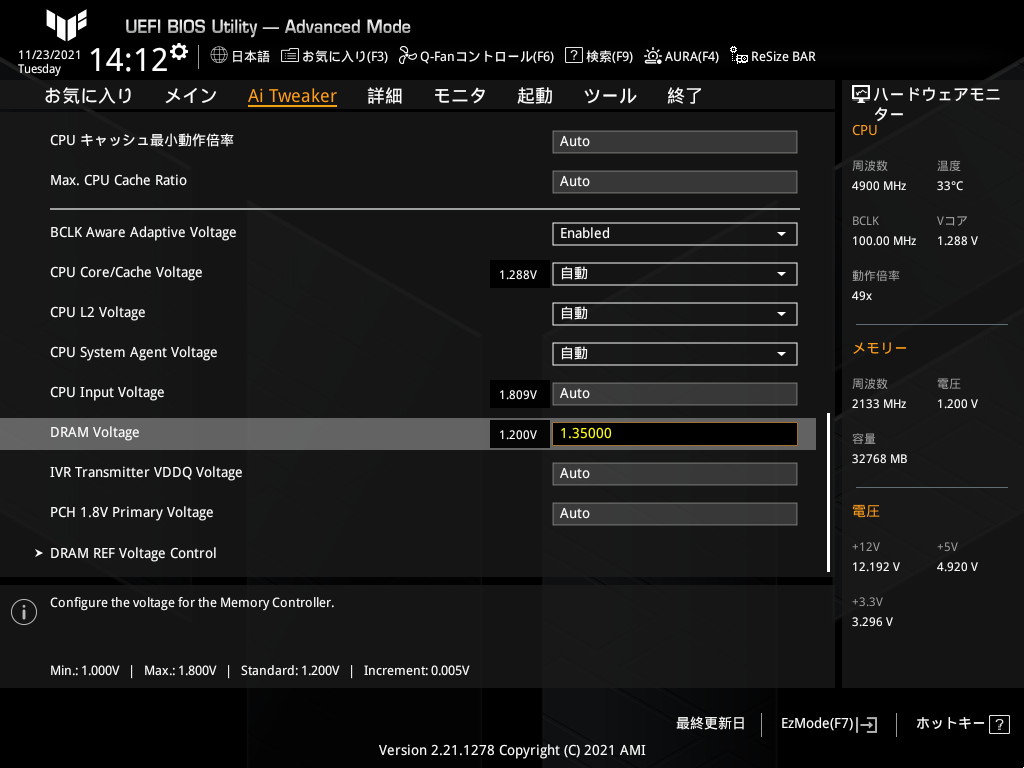Select DRAM Voltage row label

pos(95,432)
